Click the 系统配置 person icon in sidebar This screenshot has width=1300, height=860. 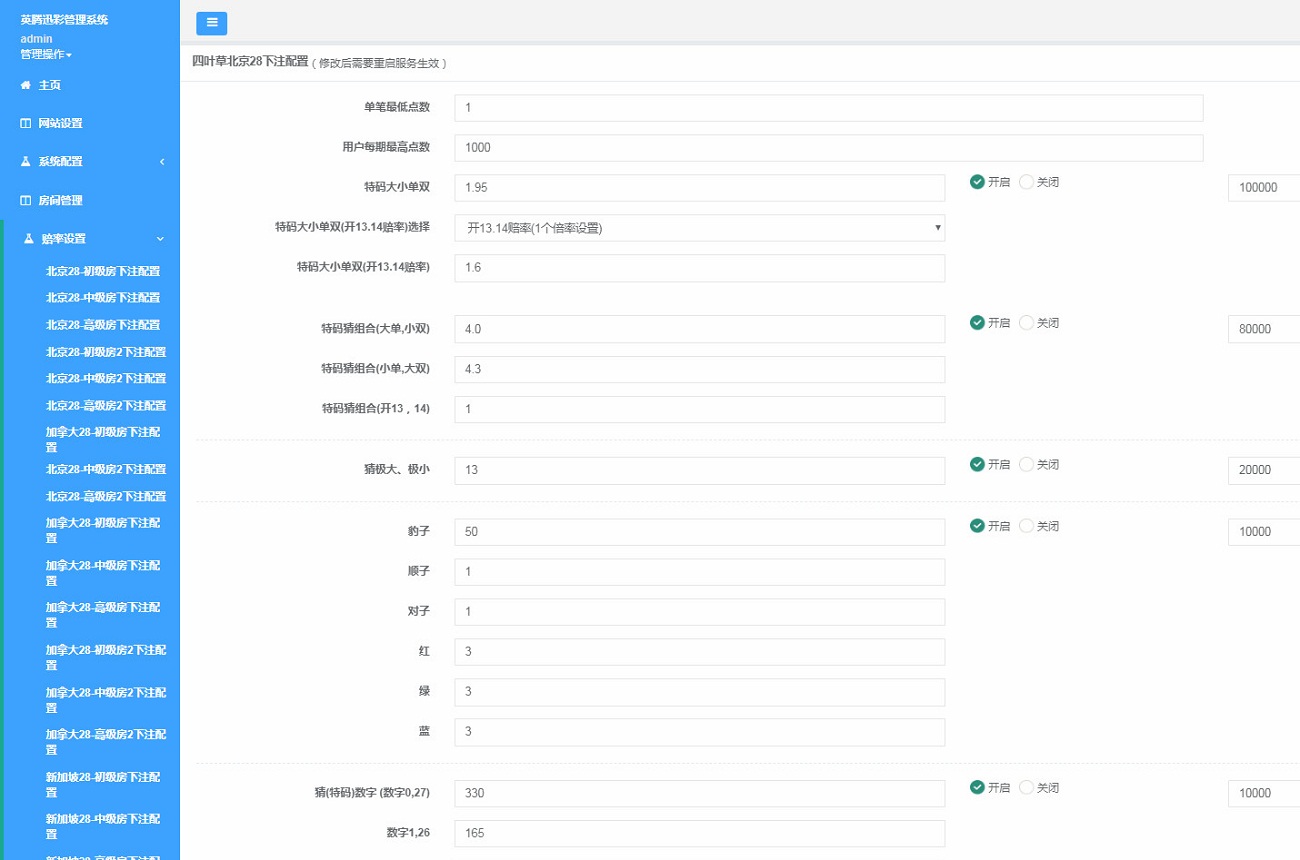click(x=26, y=161)
